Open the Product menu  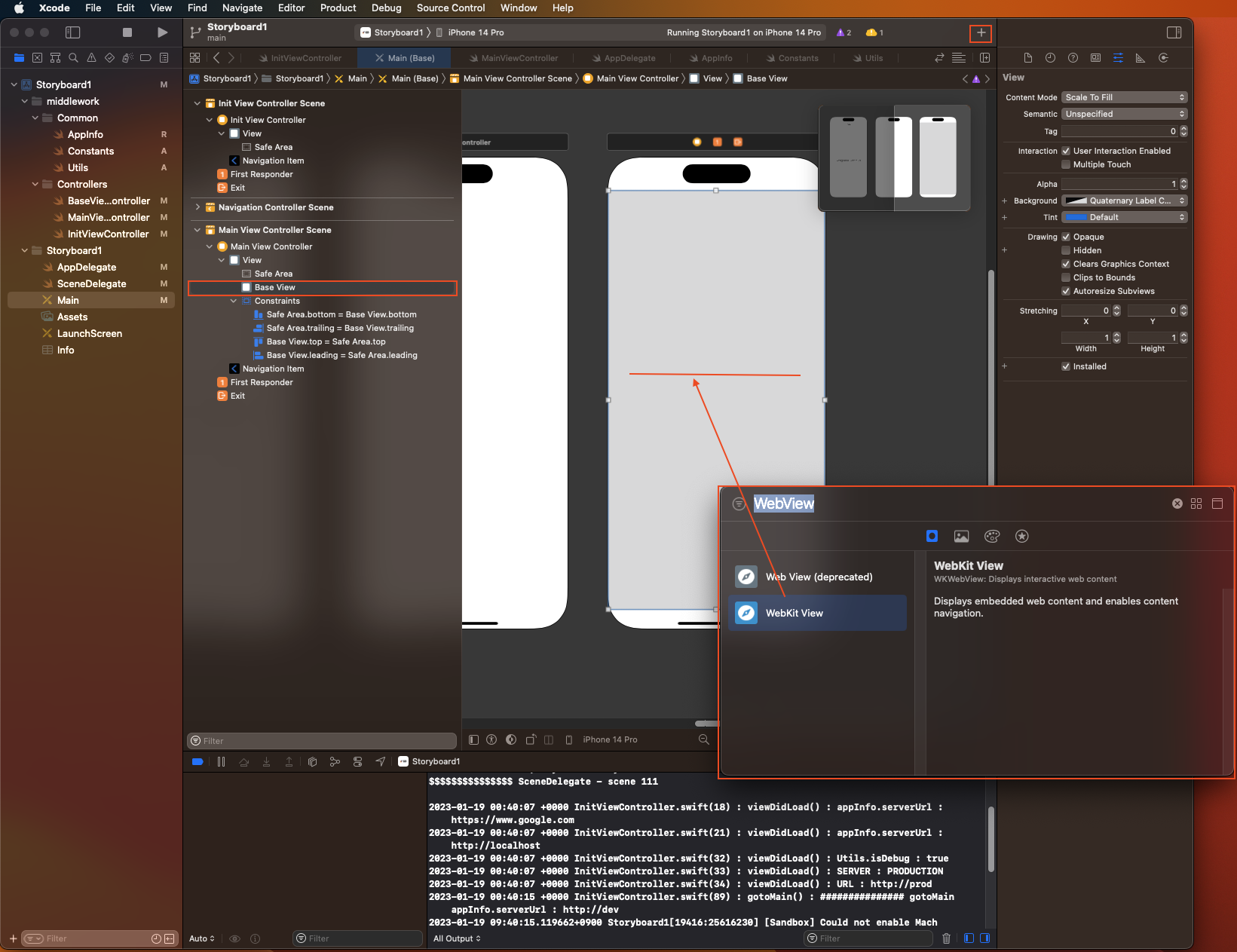tap(338, 8)
